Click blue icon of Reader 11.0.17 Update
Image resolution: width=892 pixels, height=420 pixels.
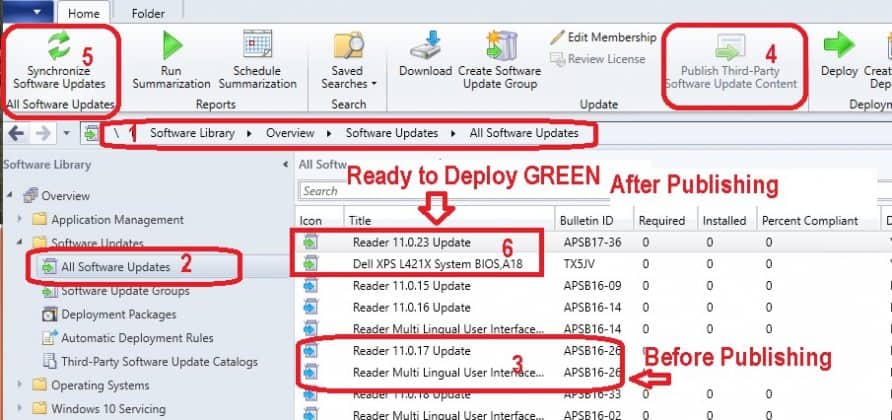310,351
